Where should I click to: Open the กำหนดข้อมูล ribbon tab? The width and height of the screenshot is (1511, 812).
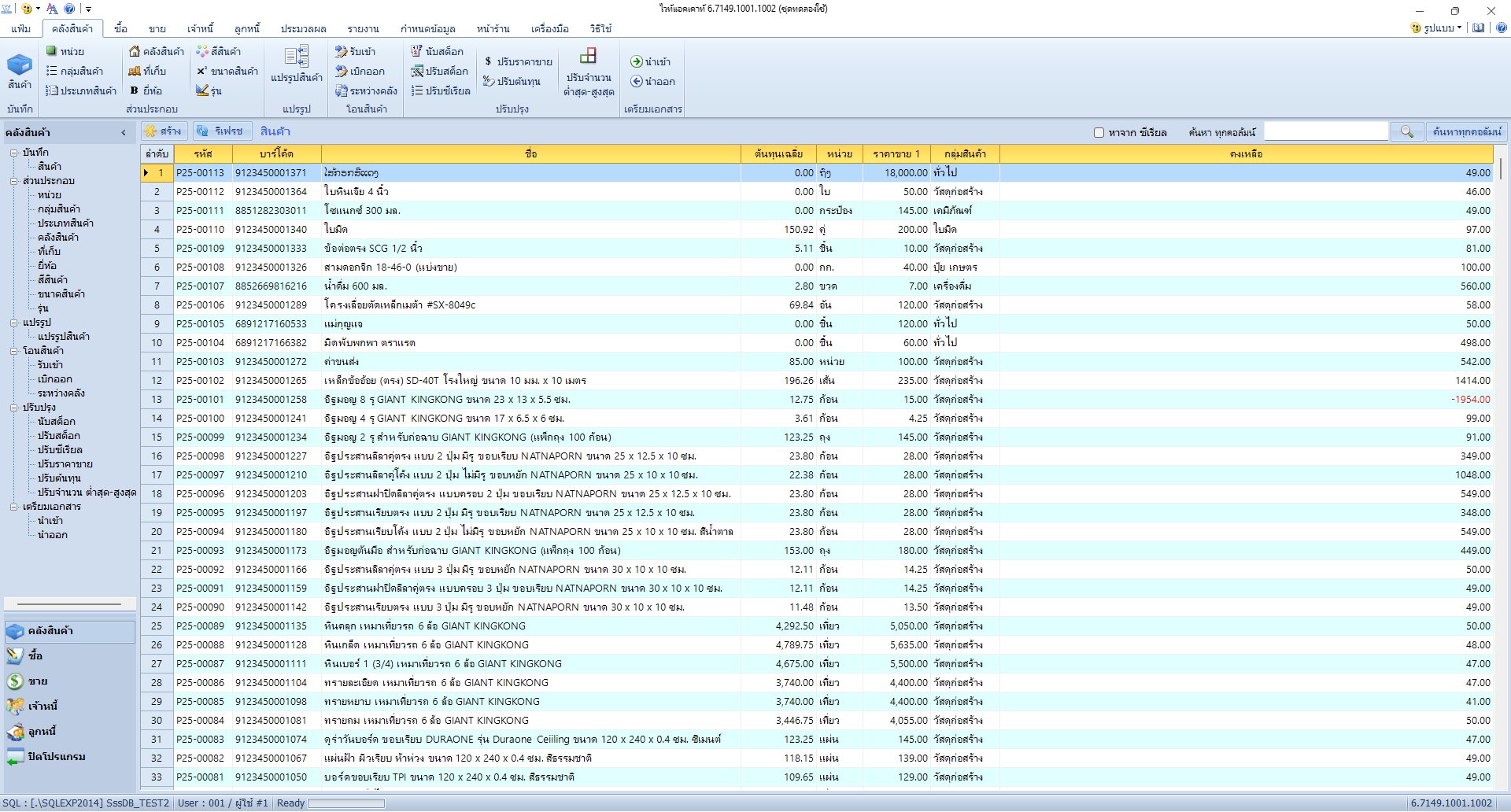pyautogui.click(x=427, y=28)
